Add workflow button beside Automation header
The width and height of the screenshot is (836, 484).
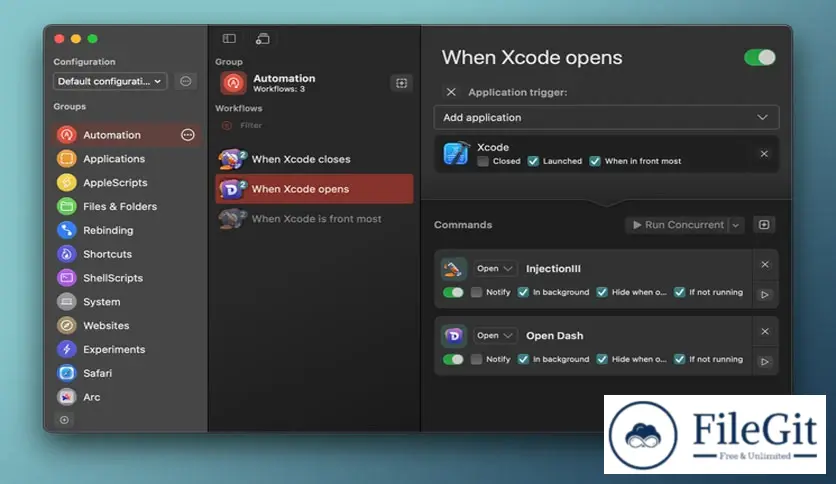click(x=401, y=83)
